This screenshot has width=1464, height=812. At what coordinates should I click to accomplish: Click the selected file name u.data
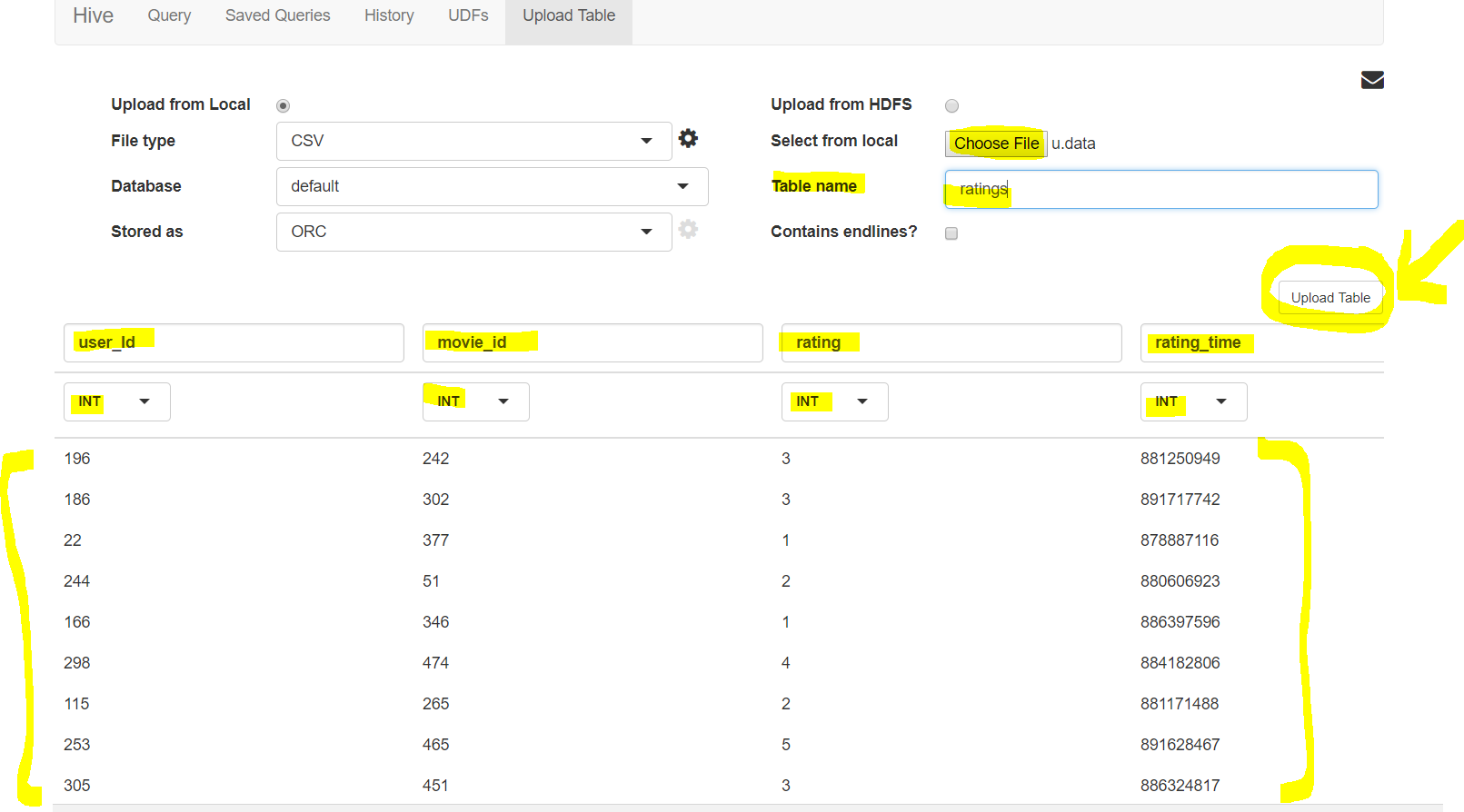click(x=1073, y=144)
